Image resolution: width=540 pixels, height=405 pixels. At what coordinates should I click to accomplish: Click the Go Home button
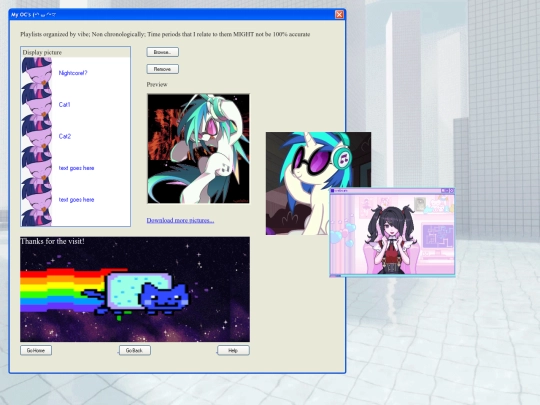[x=36, y=350]
